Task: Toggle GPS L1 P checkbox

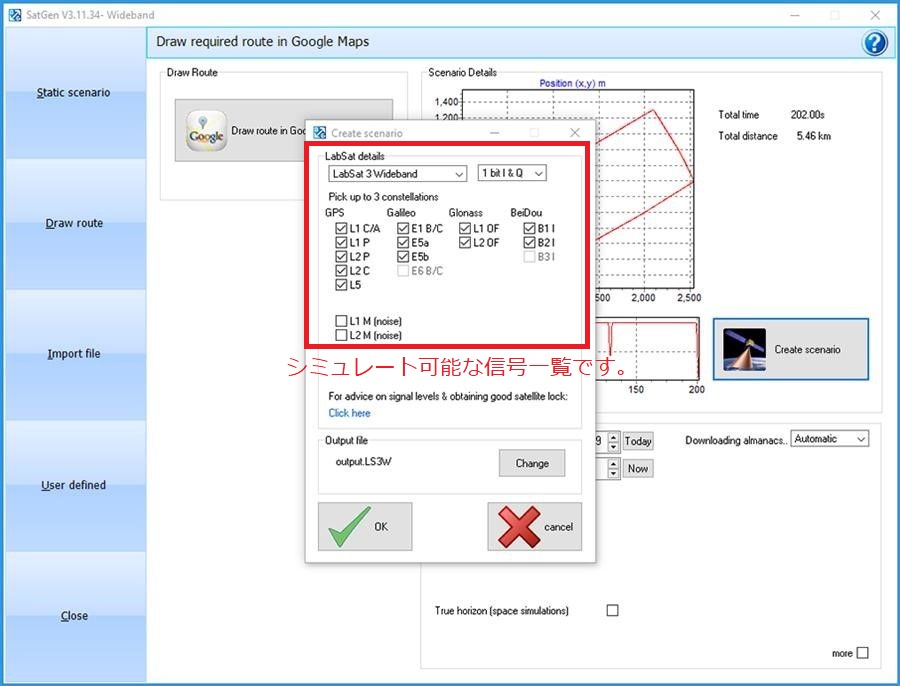Action: tap(341, 242)
